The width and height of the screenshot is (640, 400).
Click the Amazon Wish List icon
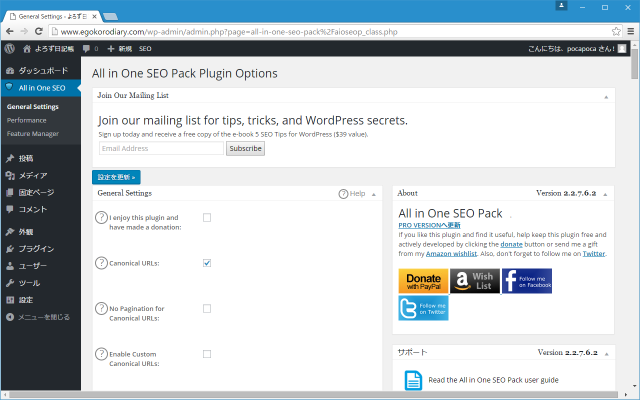474,281
